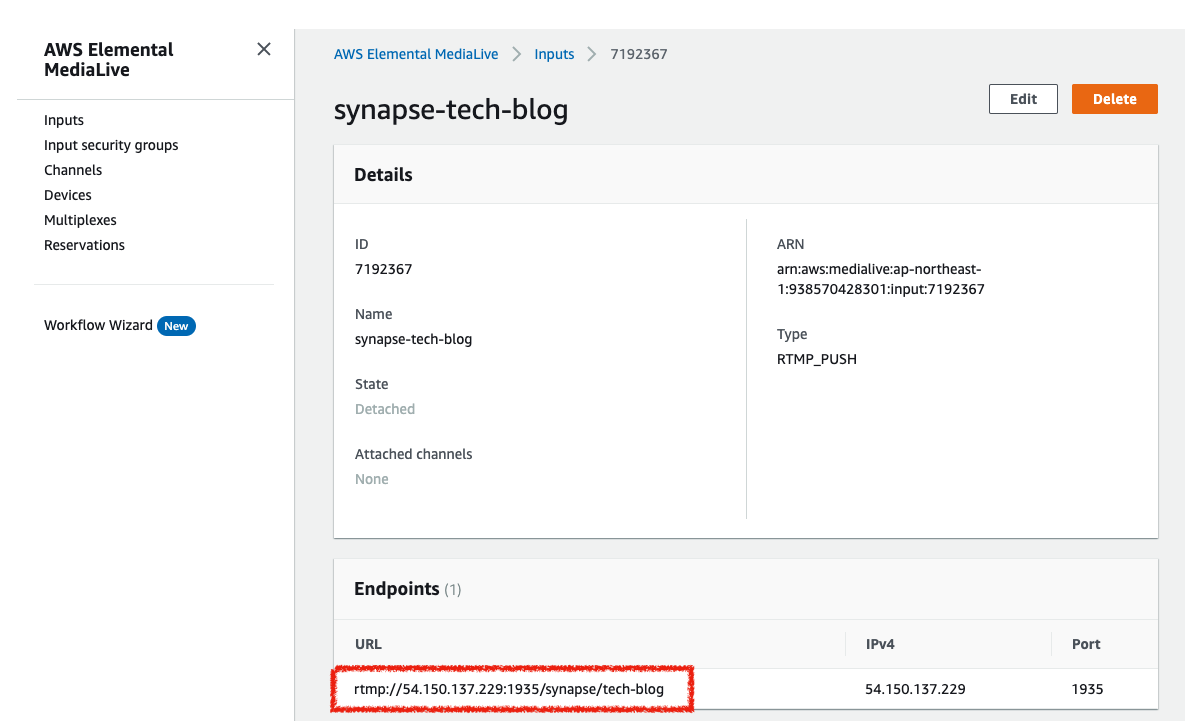Image resolution: width=1200 pixels, height=724 pixels.
Task: Click the orange Delete button
Action: pos(1115,99)
